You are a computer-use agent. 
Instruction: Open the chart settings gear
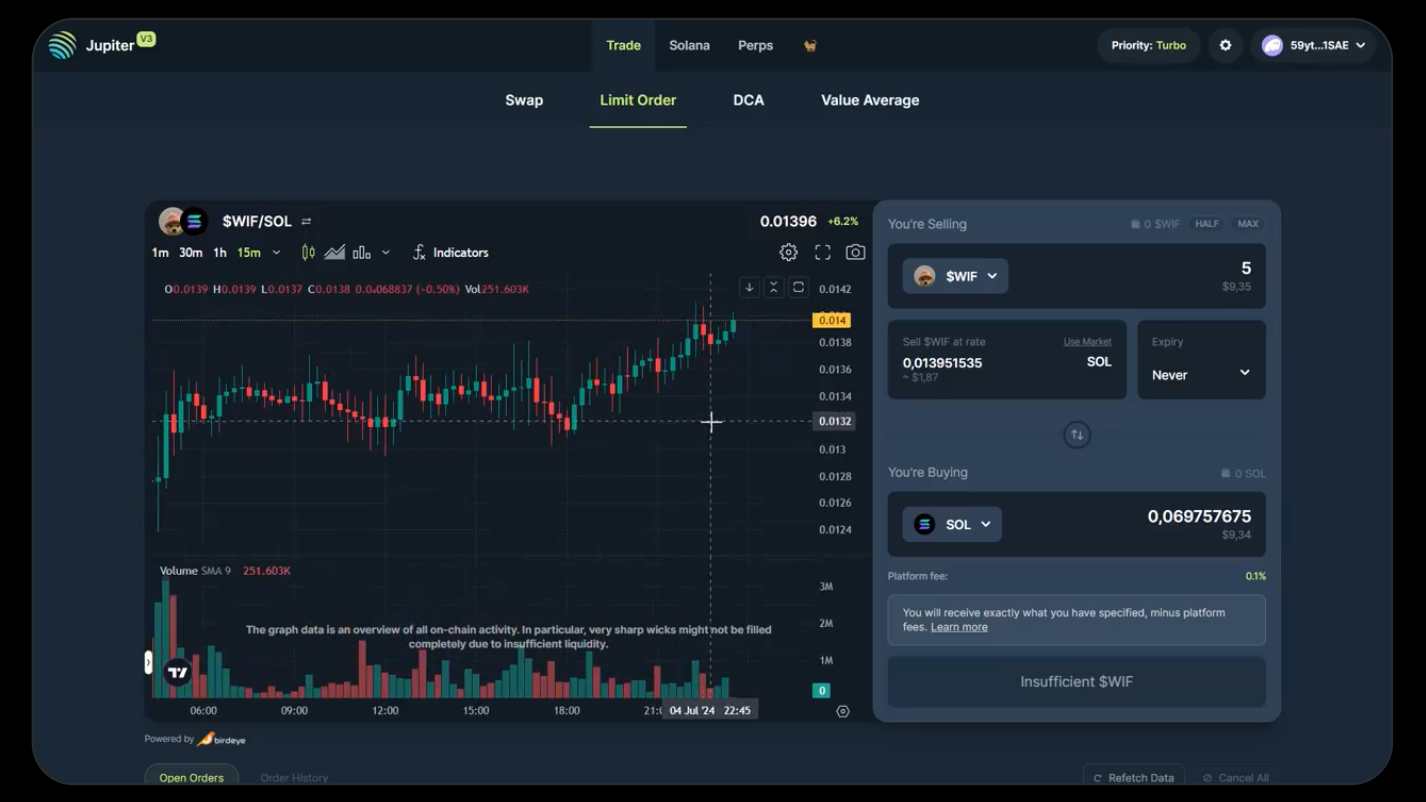pos(788,253)
